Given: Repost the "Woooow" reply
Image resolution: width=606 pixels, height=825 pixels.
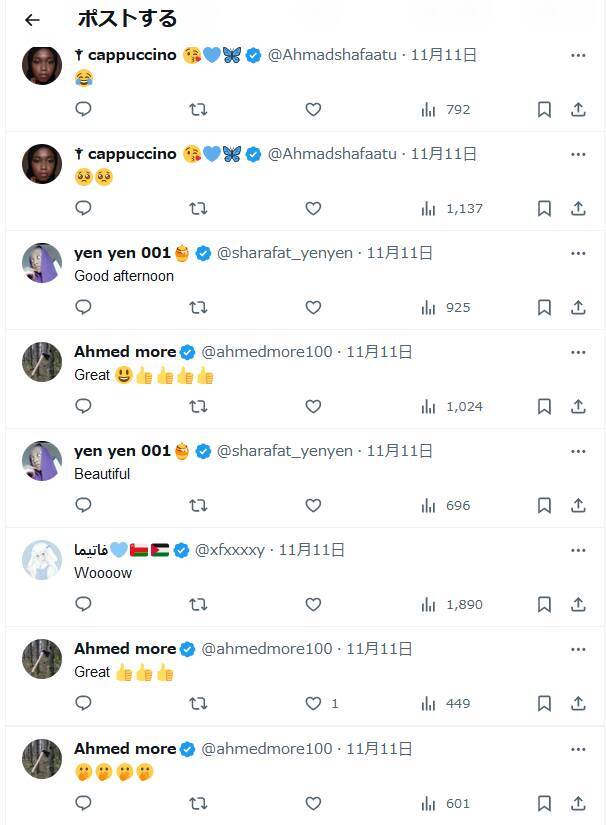Looking at the screenshot, I should (198, 604).
